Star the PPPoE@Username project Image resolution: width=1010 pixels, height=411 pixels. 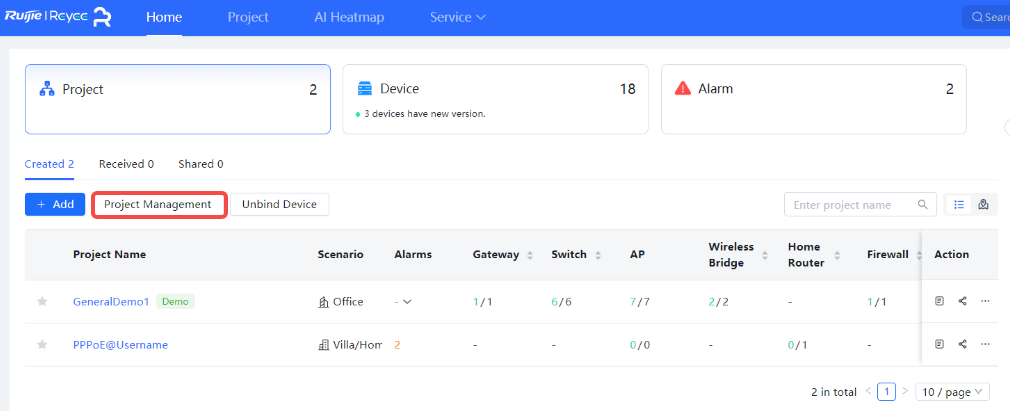point(42,345)
